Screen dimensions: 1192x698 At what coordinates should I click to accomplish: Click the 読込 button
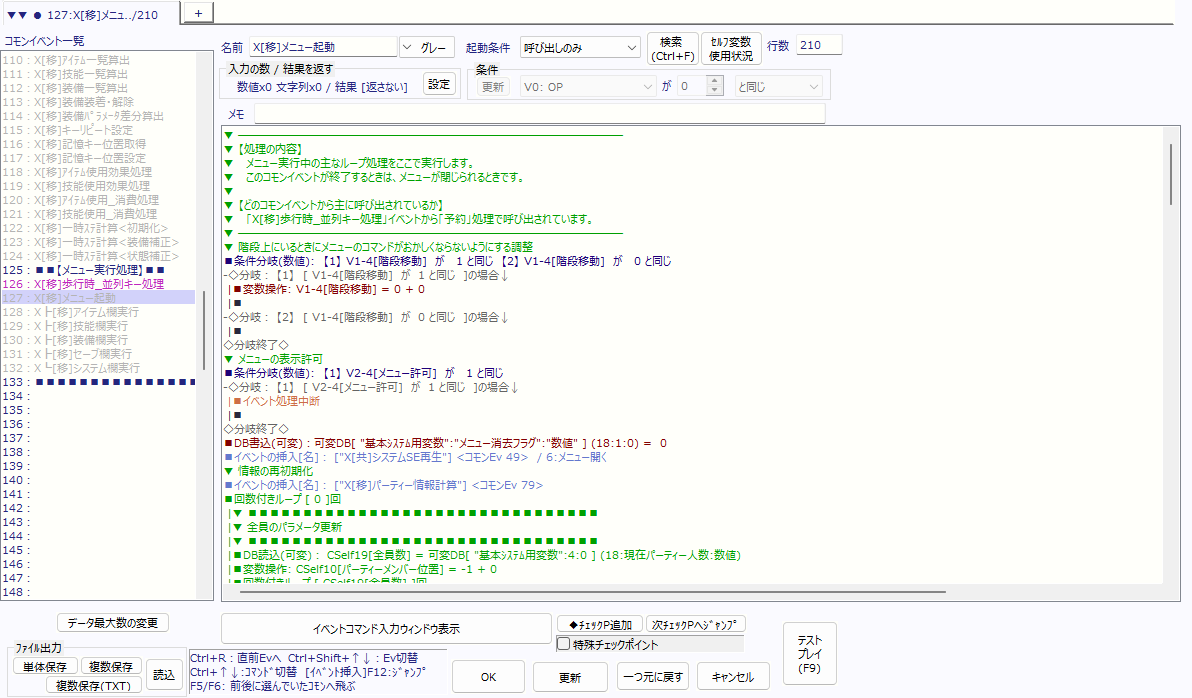tap(163, 674)
